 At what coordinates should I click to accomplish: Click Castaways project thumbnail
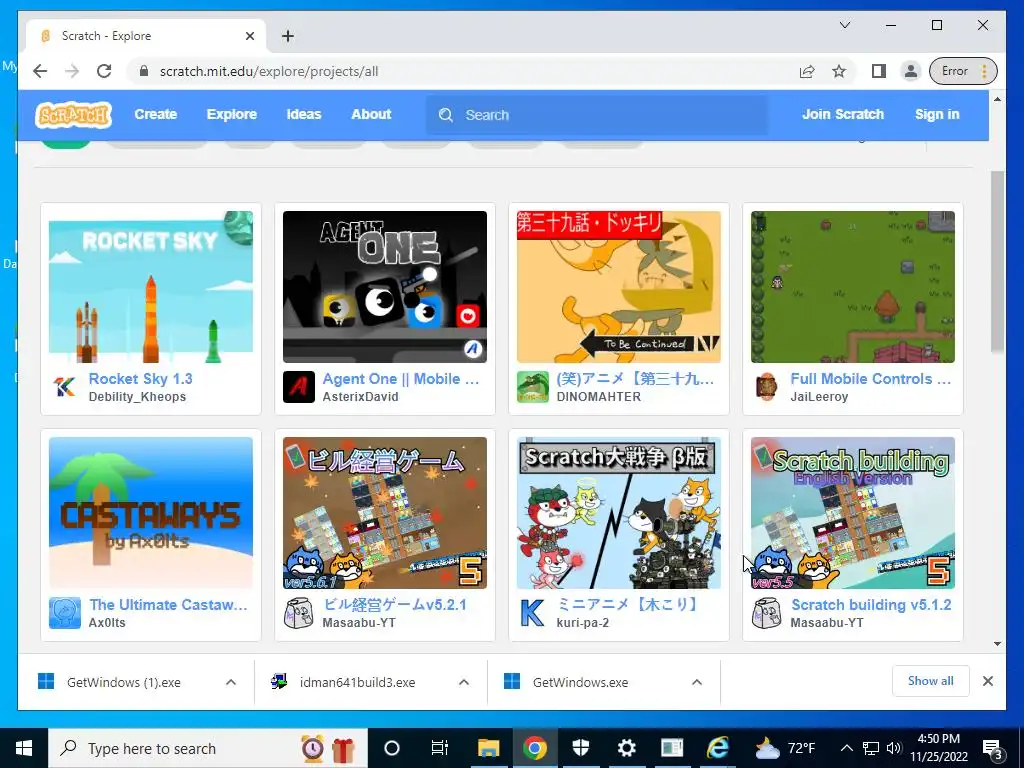point(151,513)
